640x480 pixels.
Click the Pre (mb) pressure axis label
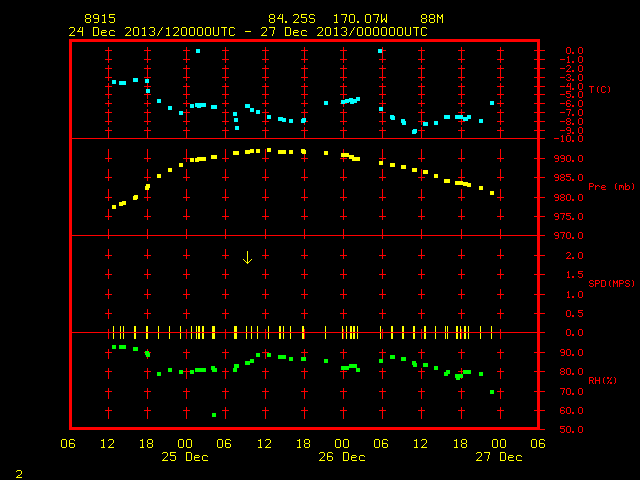click(611, 187)
